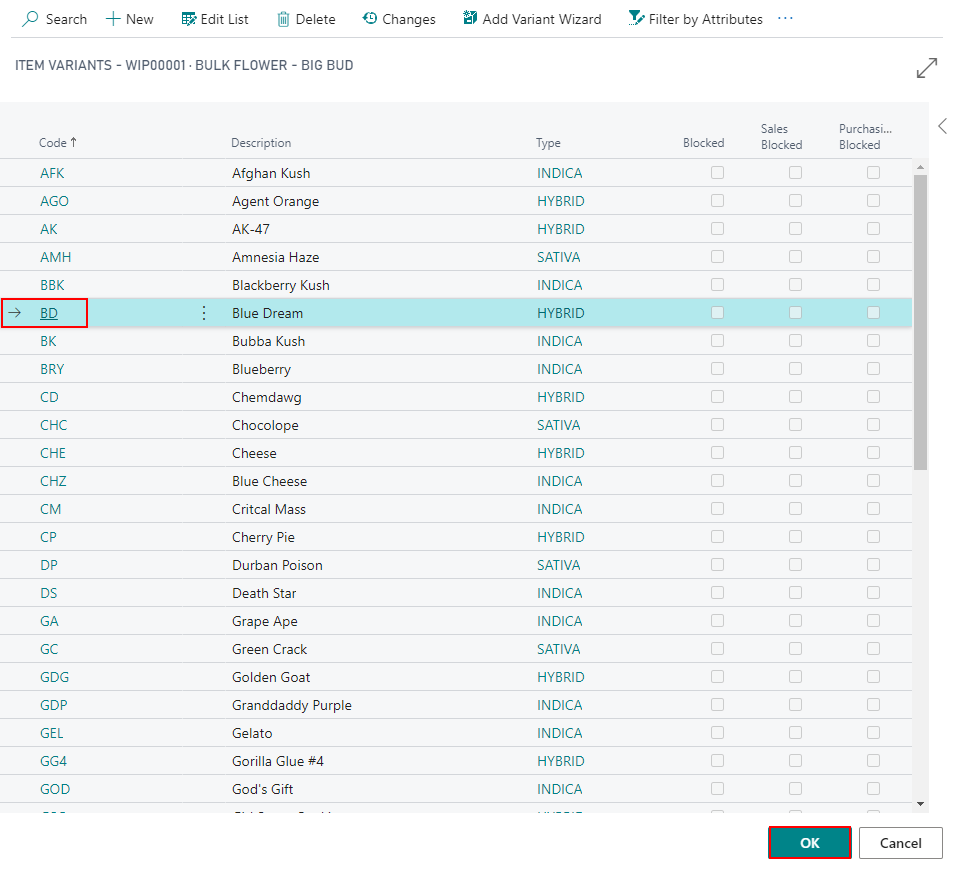This screenshot has height=870, width=953.
Task: Toggle Blocked checkbox for Afghan Kush
Action: click(x=717, y=173)
